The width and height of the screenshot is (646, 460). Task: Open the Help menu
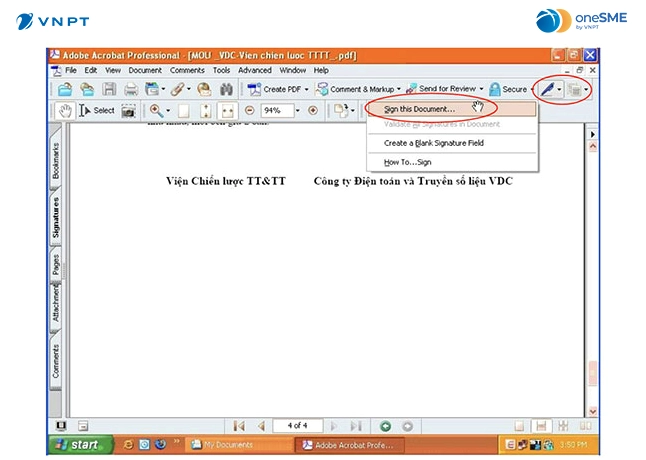(x=321, y=70)
